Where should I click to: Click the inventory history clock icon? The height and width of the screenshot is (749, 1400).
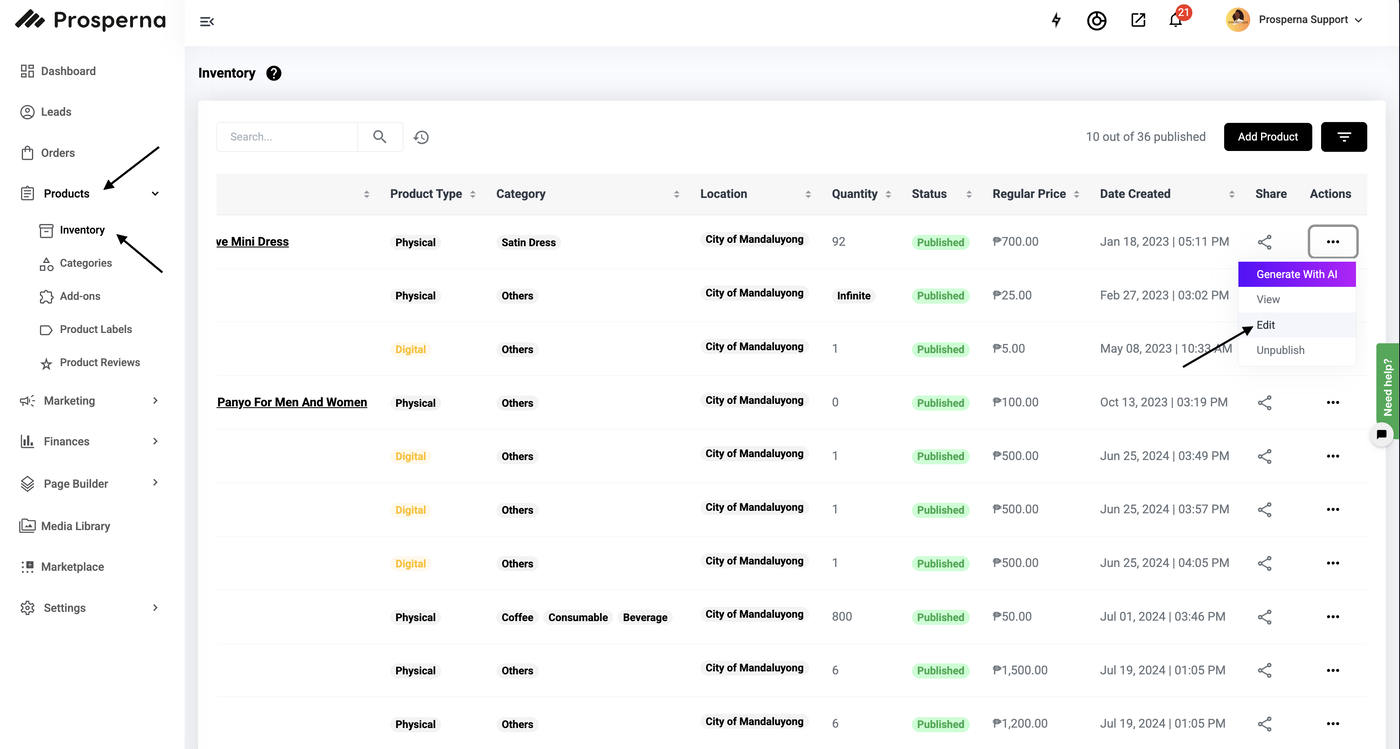click(421, 137)
